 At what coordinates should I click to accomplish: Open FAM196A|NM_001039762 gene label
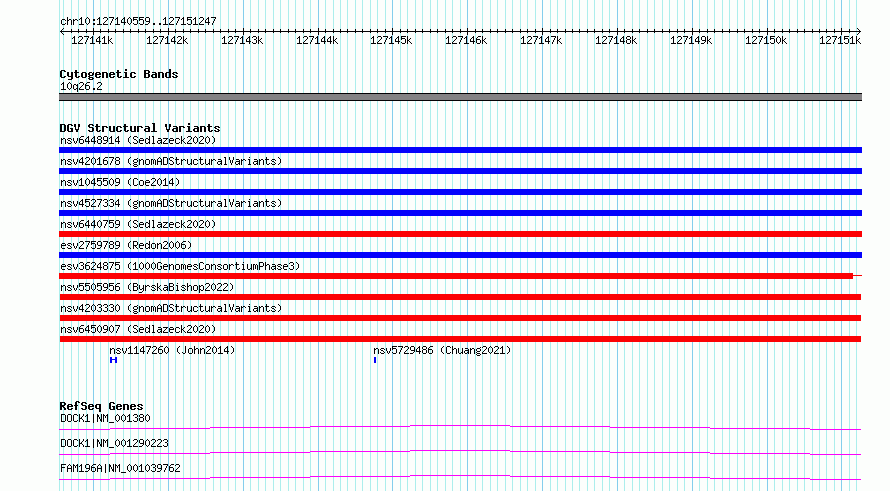pos(120,468)
